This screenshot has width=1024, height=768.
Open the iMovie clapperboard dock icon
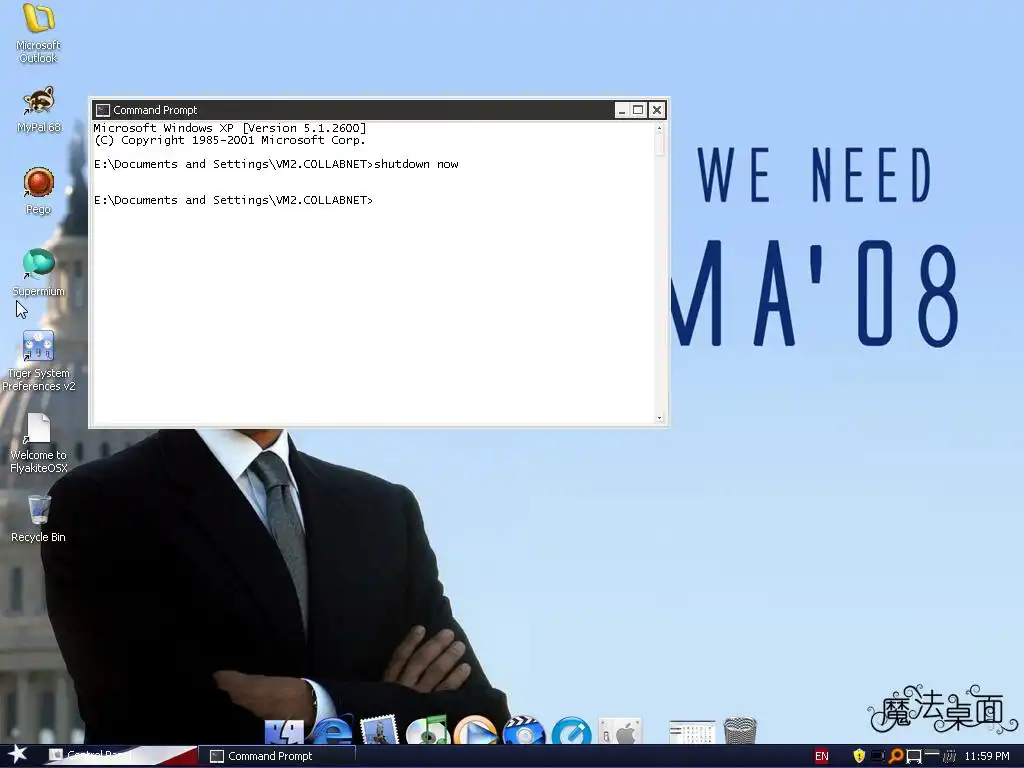[x=524, y=730]
